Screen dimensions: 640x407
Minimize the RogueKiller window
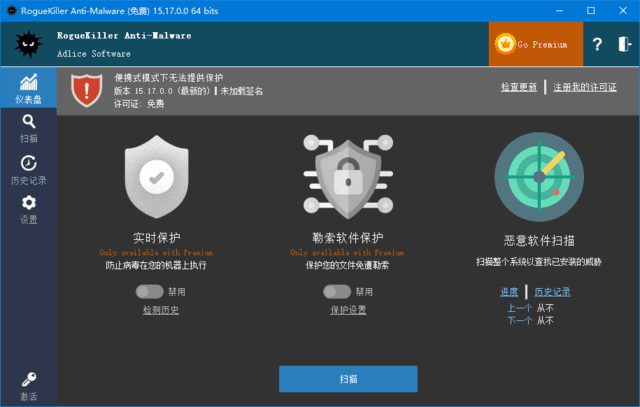[560, 11]
